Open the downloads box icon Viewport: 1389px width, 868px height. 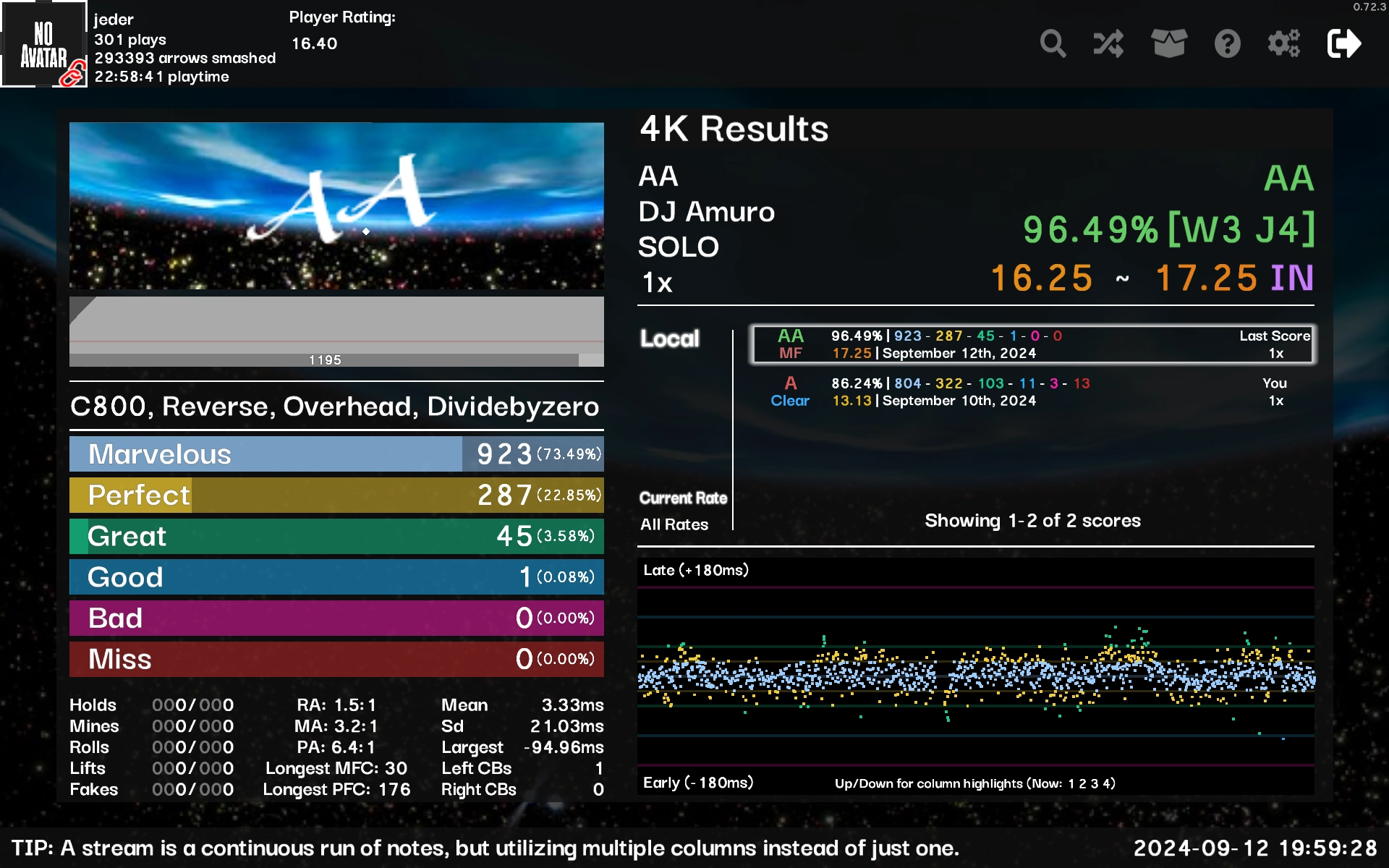[x=1168, y=44]
